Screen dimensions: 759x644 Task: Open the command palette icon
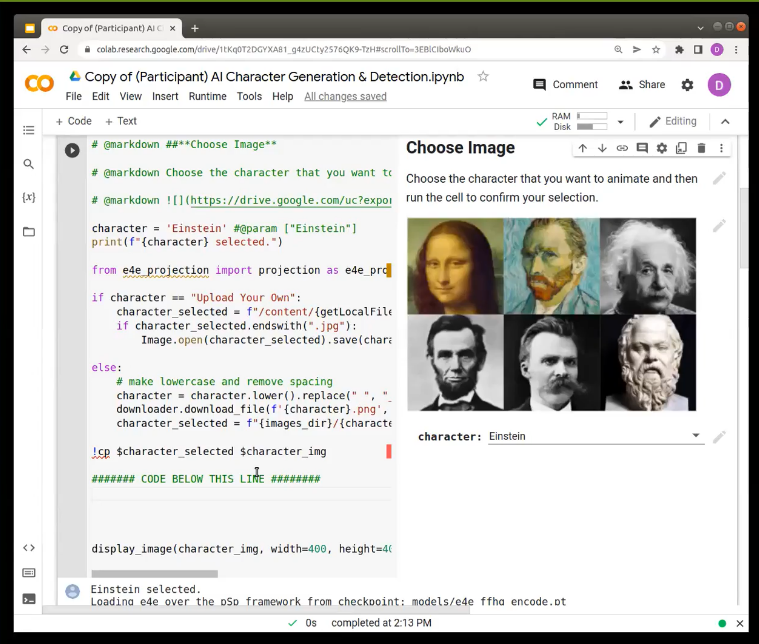pyautogui.click(x=29, y=573)
